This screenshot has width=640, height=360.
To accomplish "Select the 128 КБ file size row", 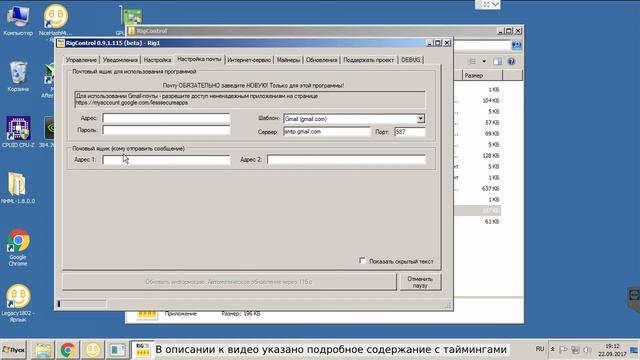I will click(x=491, y=156).
